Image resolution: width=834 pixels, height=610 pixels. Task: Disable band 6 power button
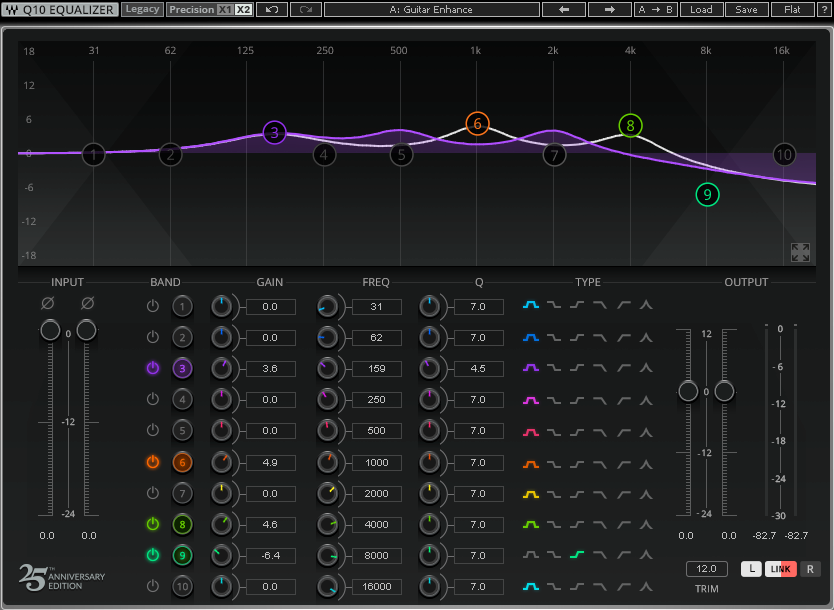click(x=153, y=462)
